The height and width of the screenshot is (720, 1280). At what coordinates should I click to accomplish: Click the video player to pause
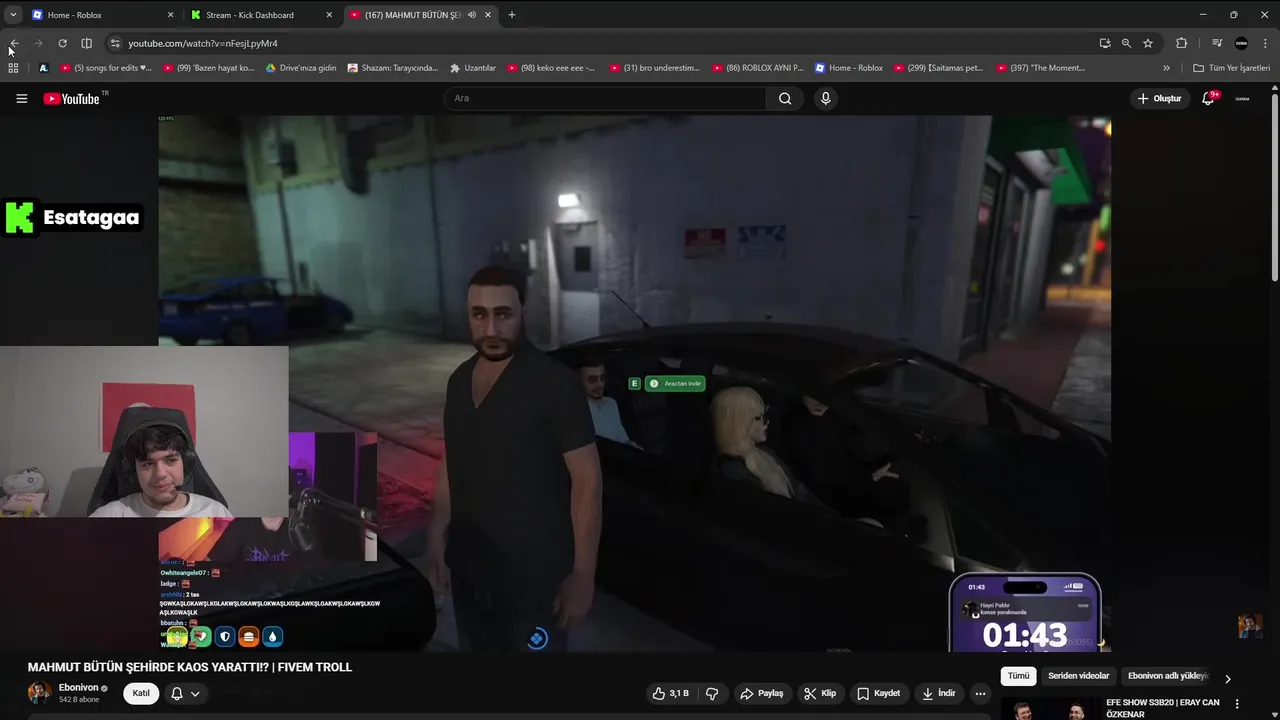(x=634, y=383)
